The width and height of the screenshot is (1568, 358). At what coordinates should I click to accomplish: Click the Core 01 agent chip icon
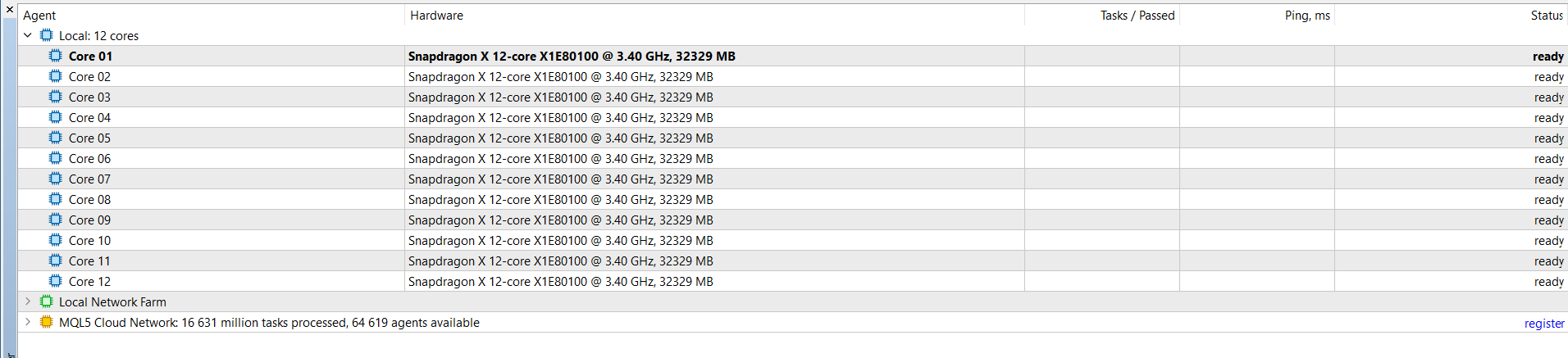55,56
